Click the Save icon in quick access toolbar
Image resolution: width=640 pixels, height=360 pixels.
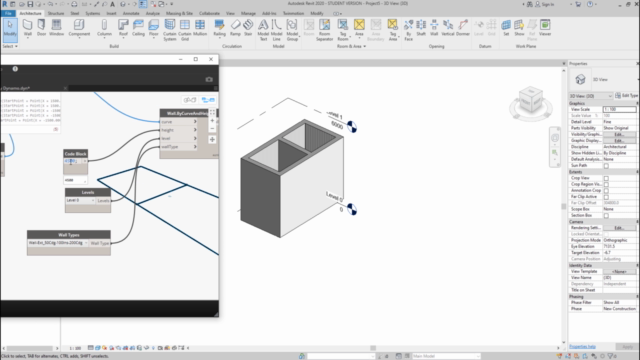(x=30, y=4)
